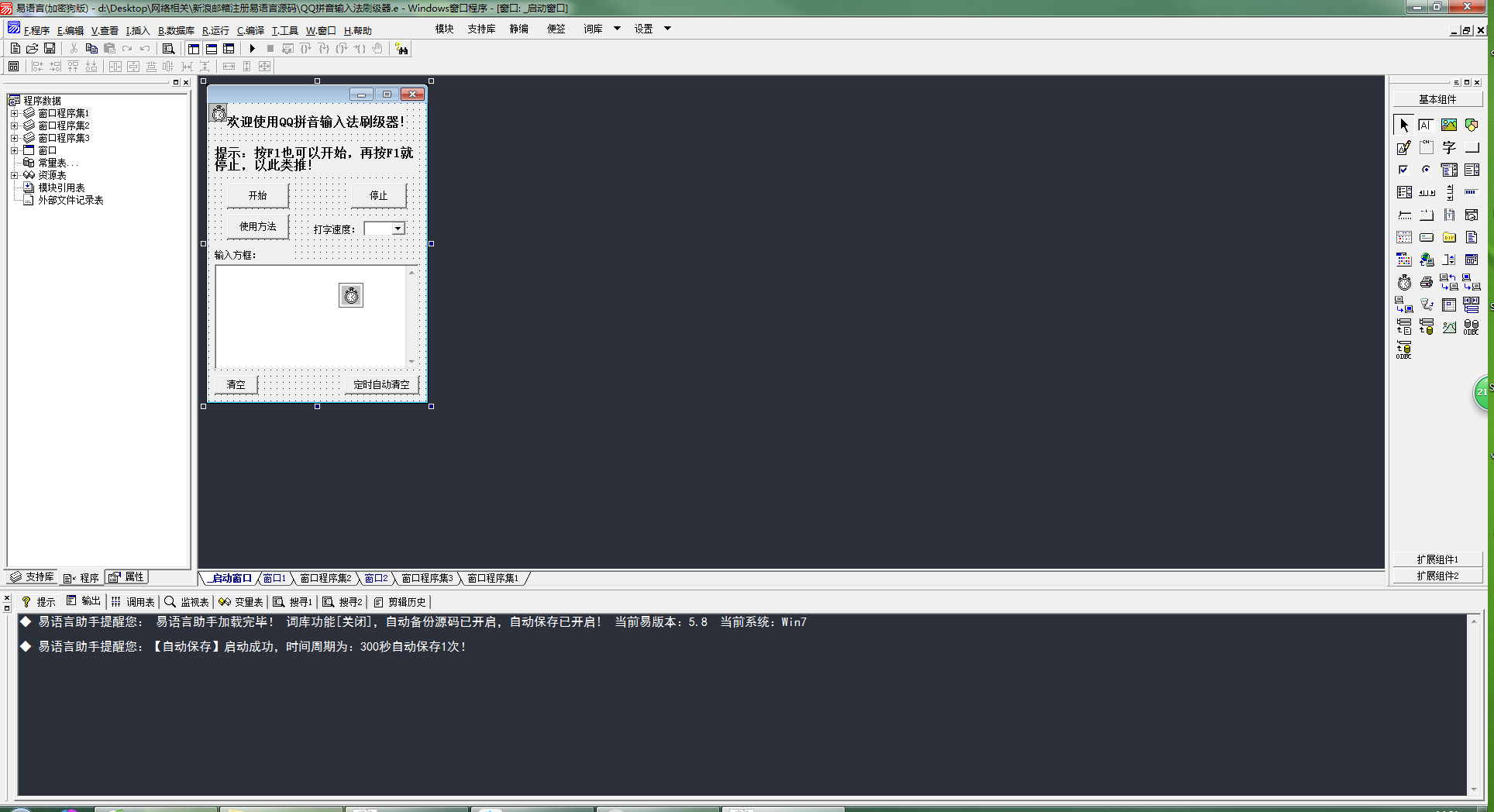The image size is (1494, 812).
Task: Click the Save floppy disk icon
Action: [50, 48]
